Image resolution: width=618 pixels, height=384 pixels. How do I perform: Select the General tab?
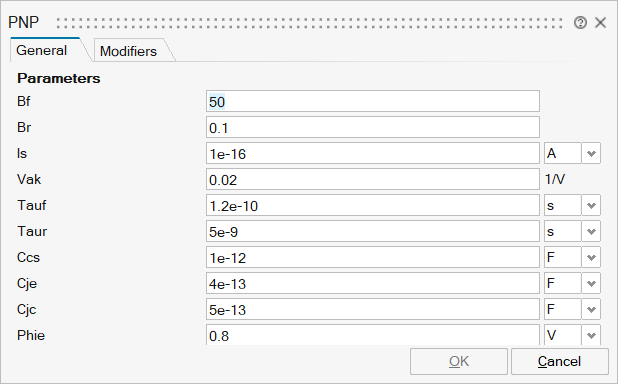tap(42, 50)
